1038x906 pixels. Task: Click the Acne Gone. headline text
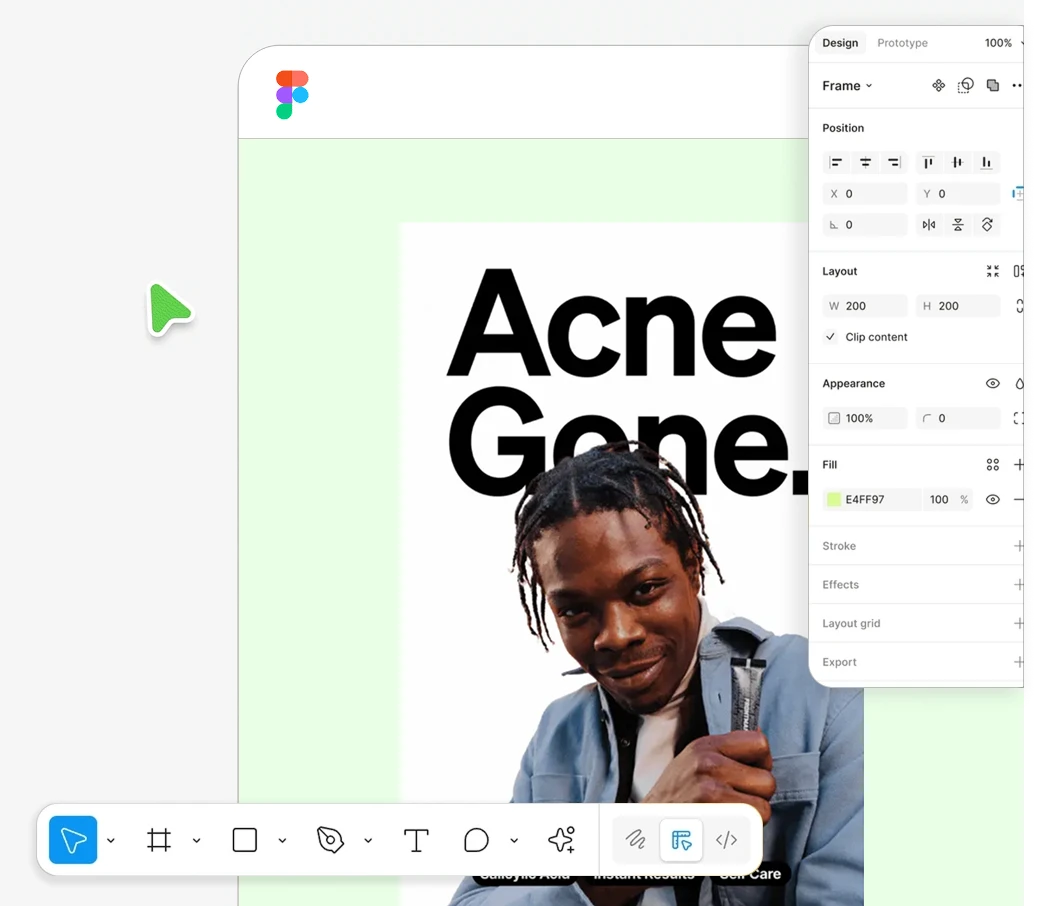pyautogui.click(x=627, y=381)
